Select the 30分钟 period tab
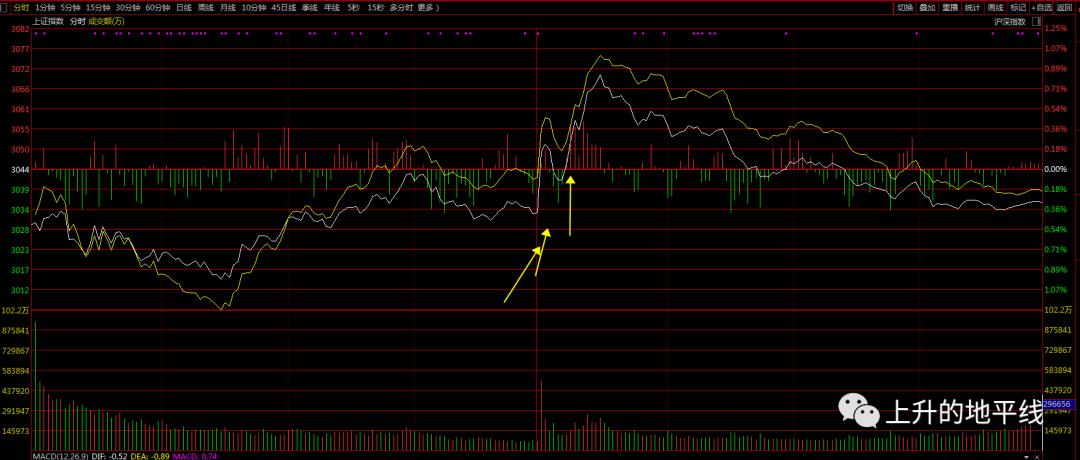 [x=127, y=8]
